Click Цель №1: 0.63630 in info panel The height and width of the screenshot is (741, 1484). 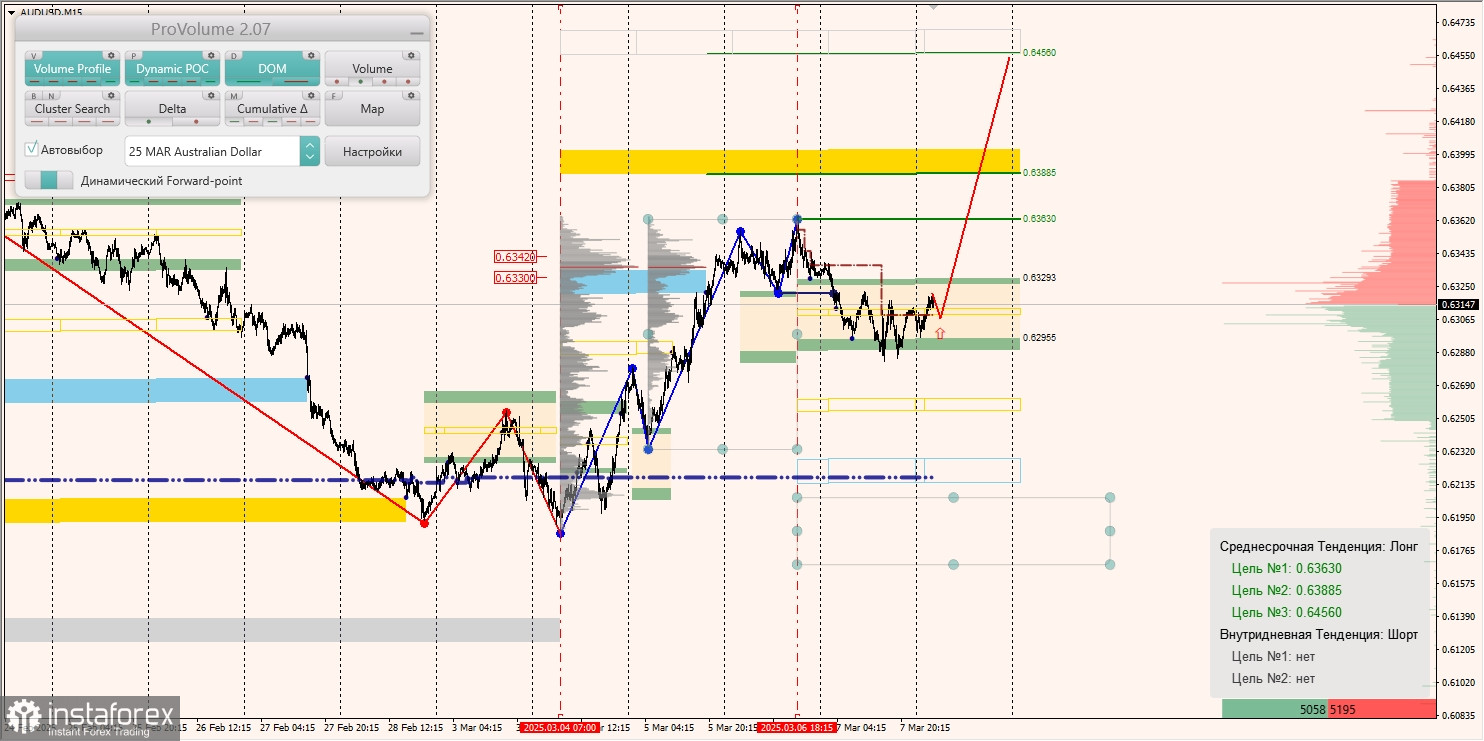tap(1287, 568)
